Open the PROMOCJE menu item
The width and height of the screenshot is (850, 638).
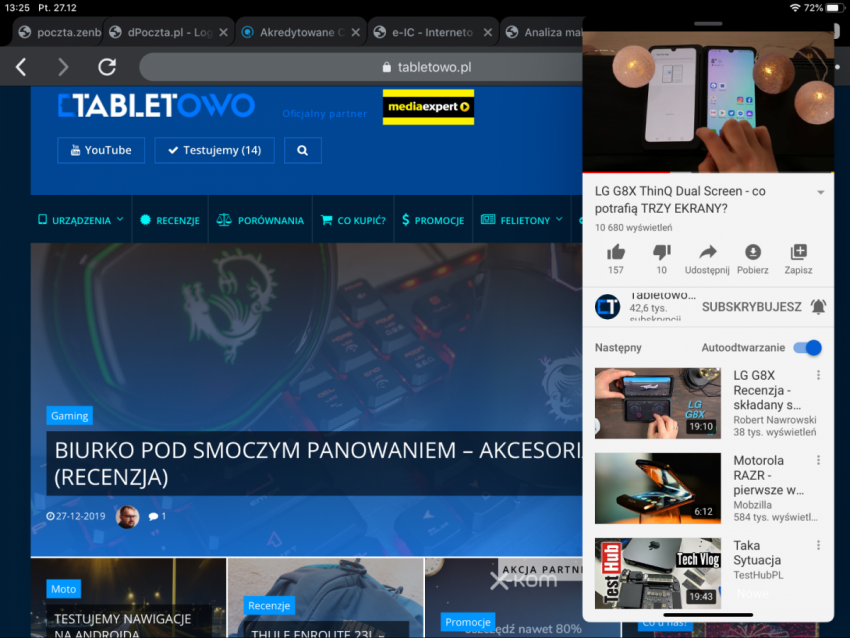pos(433,220)
